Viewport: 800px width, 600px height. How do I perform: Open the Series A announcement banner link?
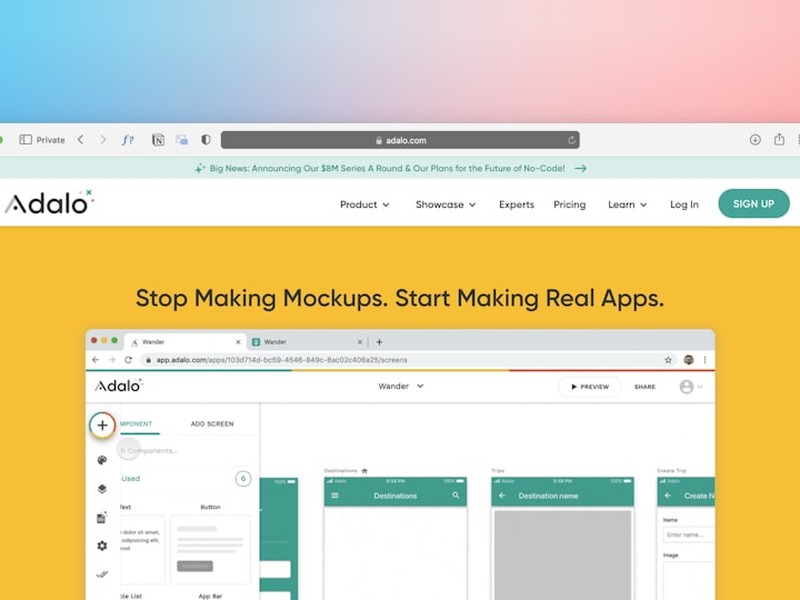(387, 168)
